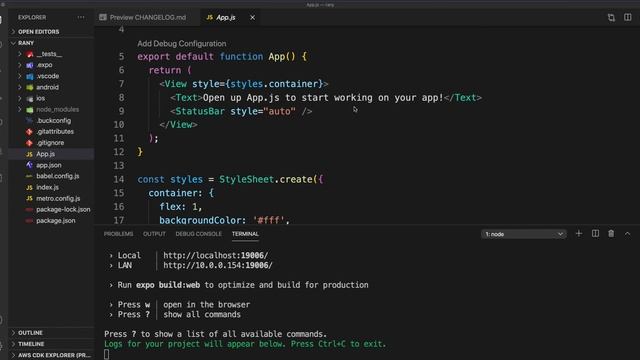Open app.json in the explorer
Viewport: 640px width, 360px height.
click(x=49, y=165)
